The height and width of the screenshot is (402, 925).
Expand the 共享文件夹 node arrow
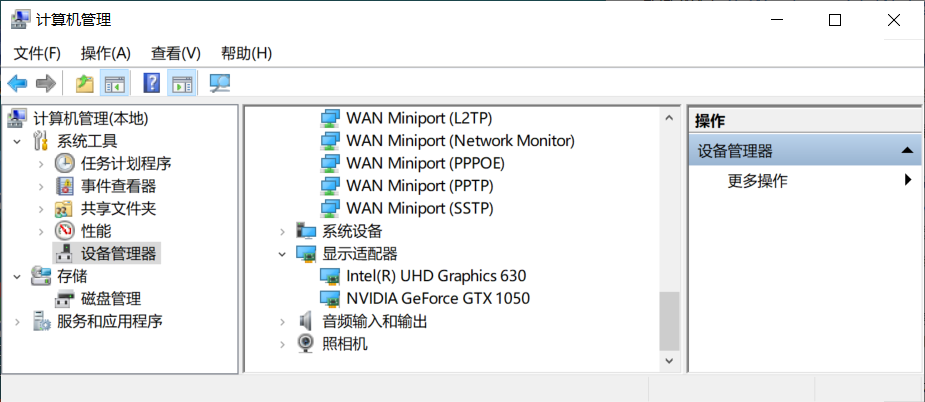click(41, 209)
